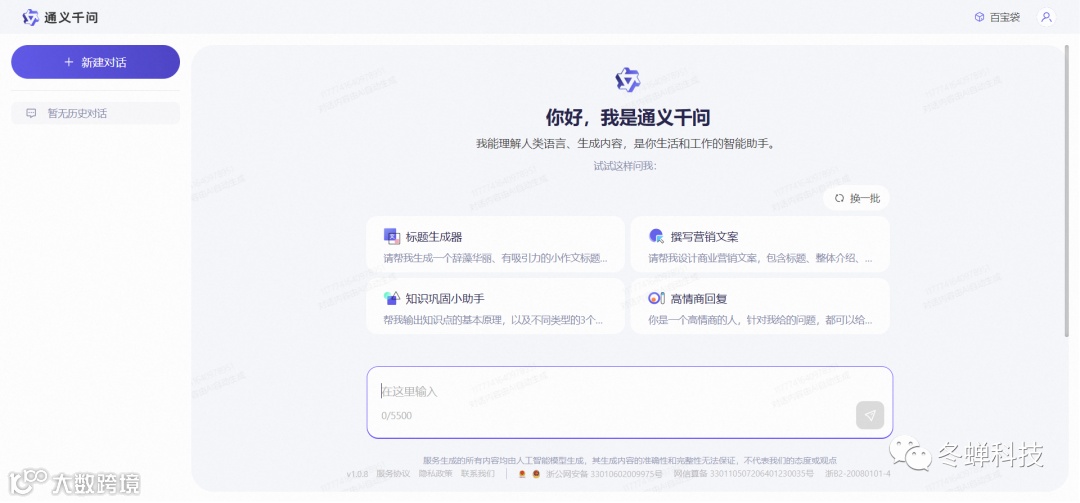The height and width of the screenshot is (503, 1080).
Task: Select the 暂无历史对话 history entry
Action: point(95,114)
